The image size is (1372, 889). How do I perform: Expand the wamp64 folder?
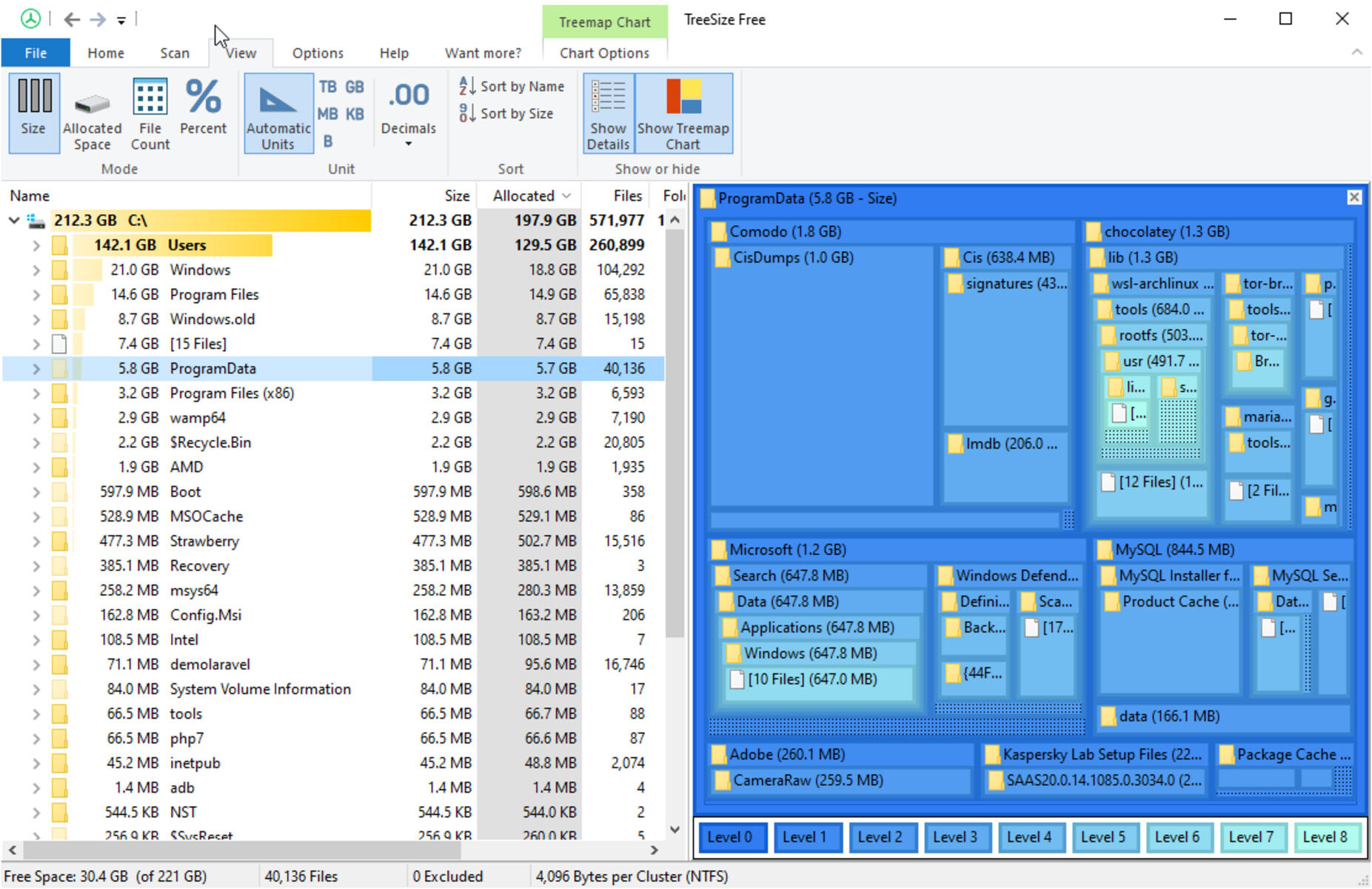(36, 418)
